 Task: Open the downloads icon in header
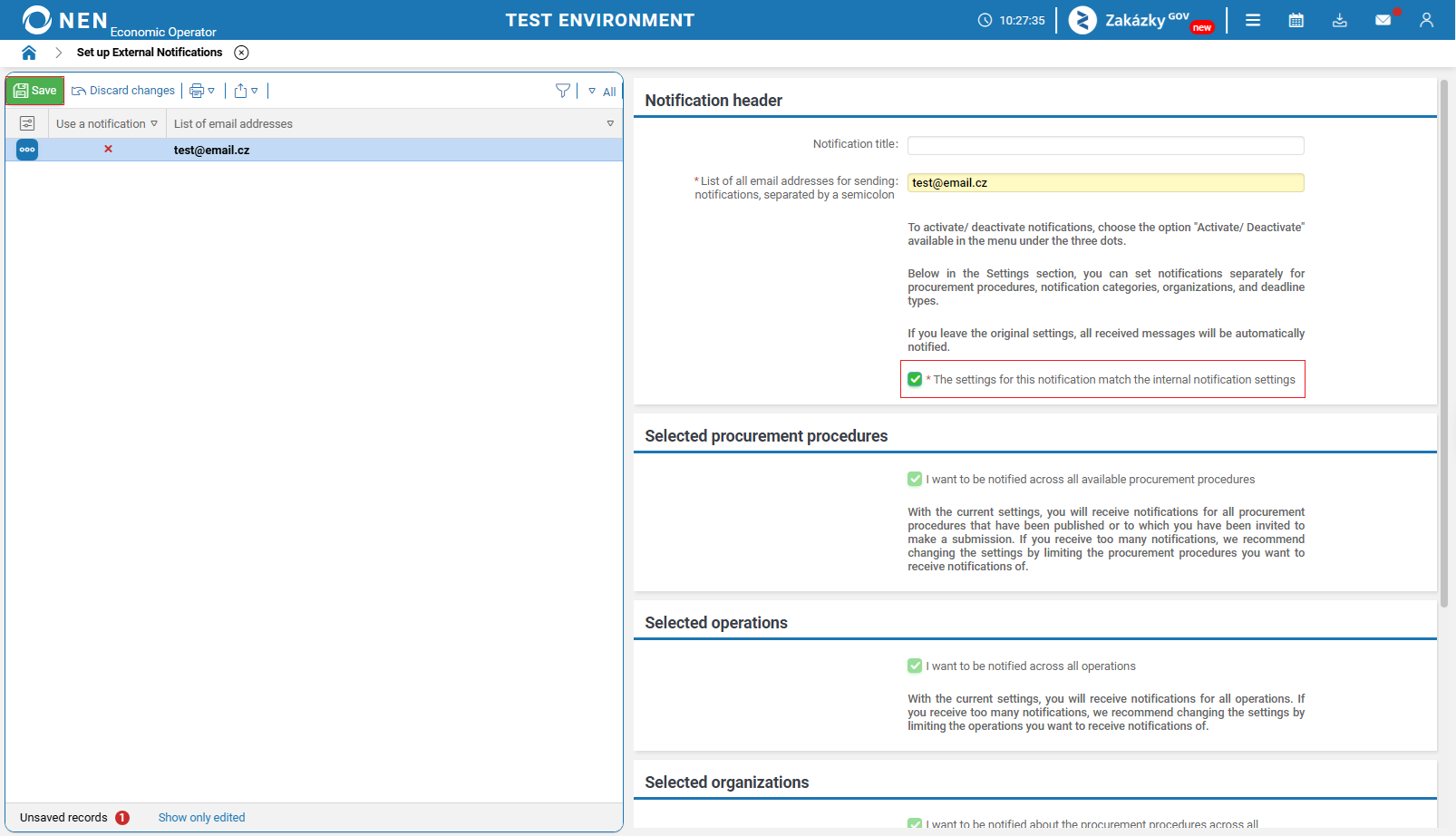pos(1340,20)
